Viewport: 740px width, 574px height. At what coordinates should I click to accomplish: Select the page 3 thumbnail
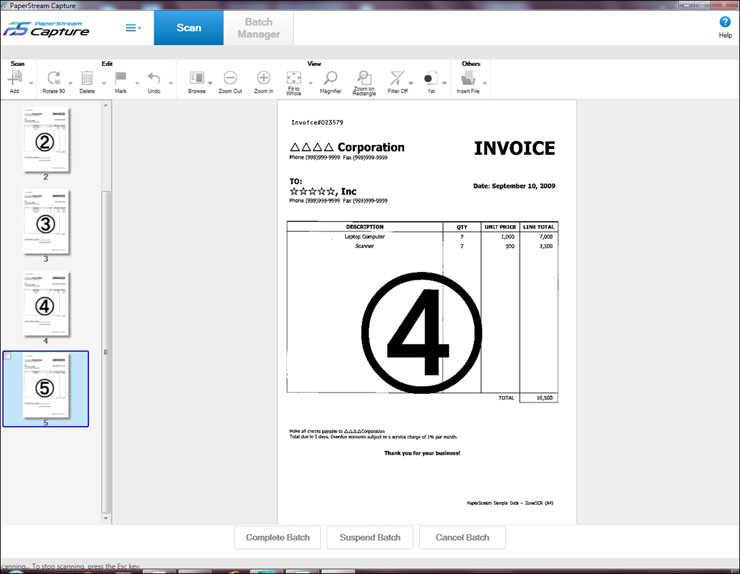pyautogui.click(x=46, y=222)
